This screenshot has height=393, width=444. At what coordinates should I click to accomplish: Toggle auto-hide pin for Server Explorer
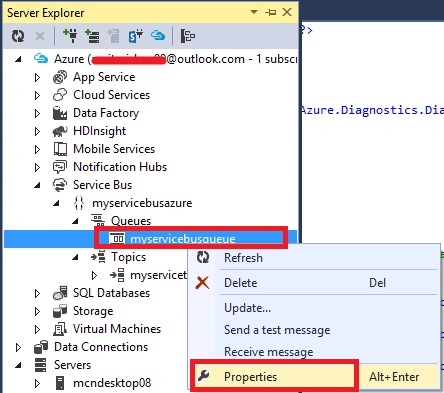coord(270,13)
